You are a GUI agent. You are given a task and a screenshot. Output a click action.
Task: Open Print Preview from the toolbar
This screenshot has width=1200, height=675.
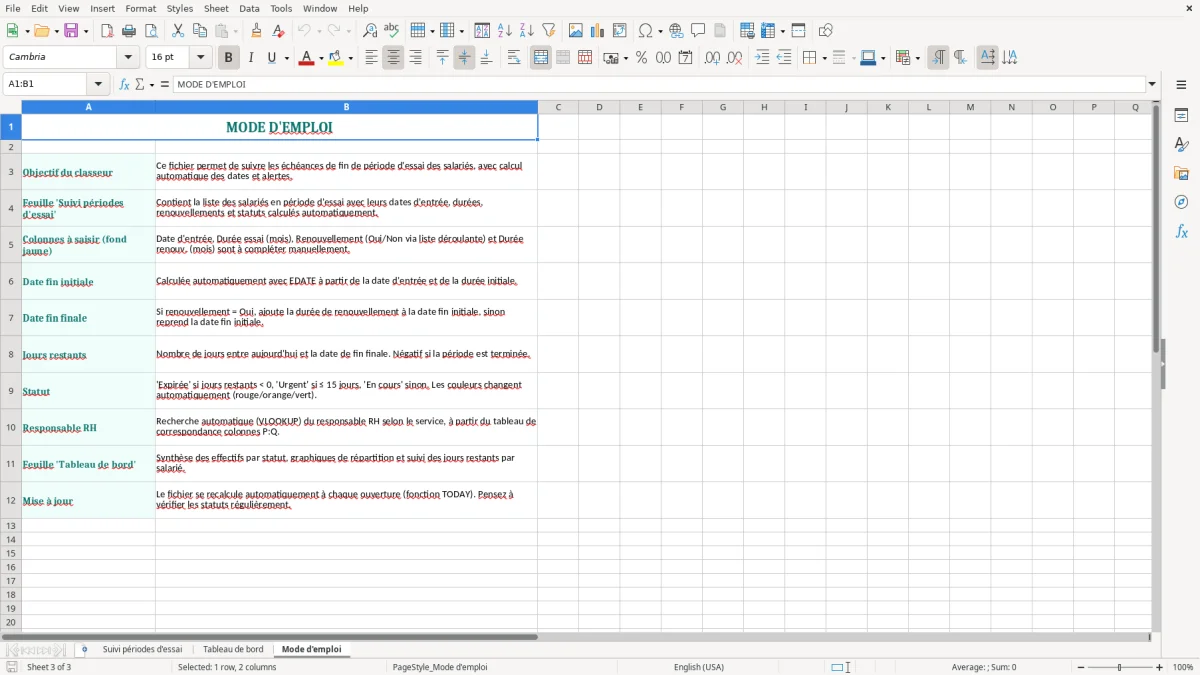coord(150,31)
